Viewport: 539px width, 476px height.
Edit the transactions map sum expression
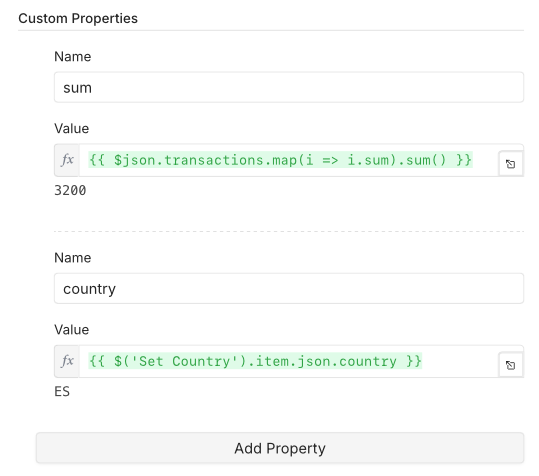(x=289, y=160)
